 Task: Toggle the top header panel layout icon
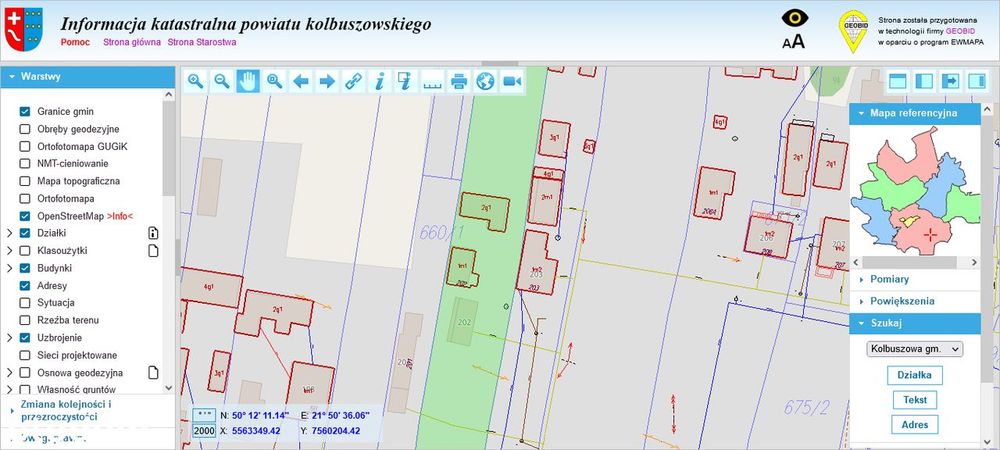[898, 81]
